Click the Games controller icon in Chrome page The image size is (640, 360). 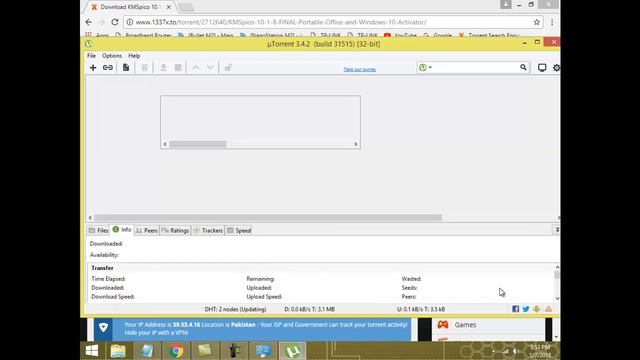[443, 324]
